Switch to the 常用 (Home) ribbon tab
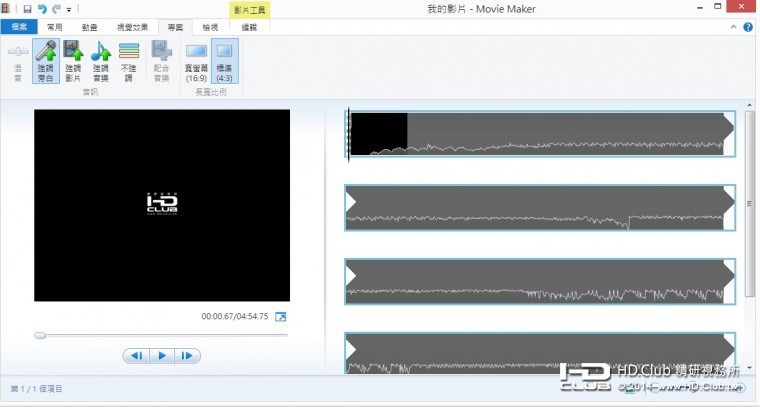 tap(55, 27)
